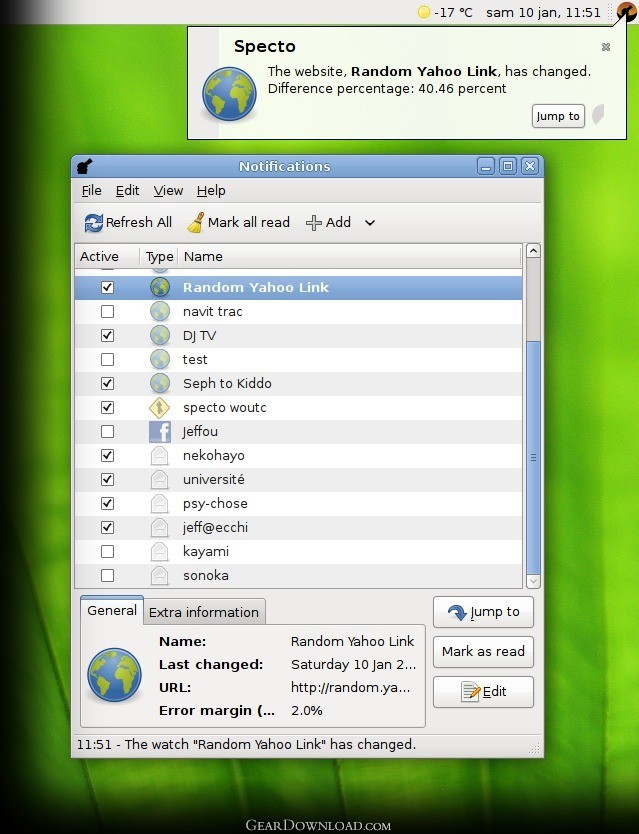
Task: Click the globe icon next to DJ TV
Action: [160, 335]
